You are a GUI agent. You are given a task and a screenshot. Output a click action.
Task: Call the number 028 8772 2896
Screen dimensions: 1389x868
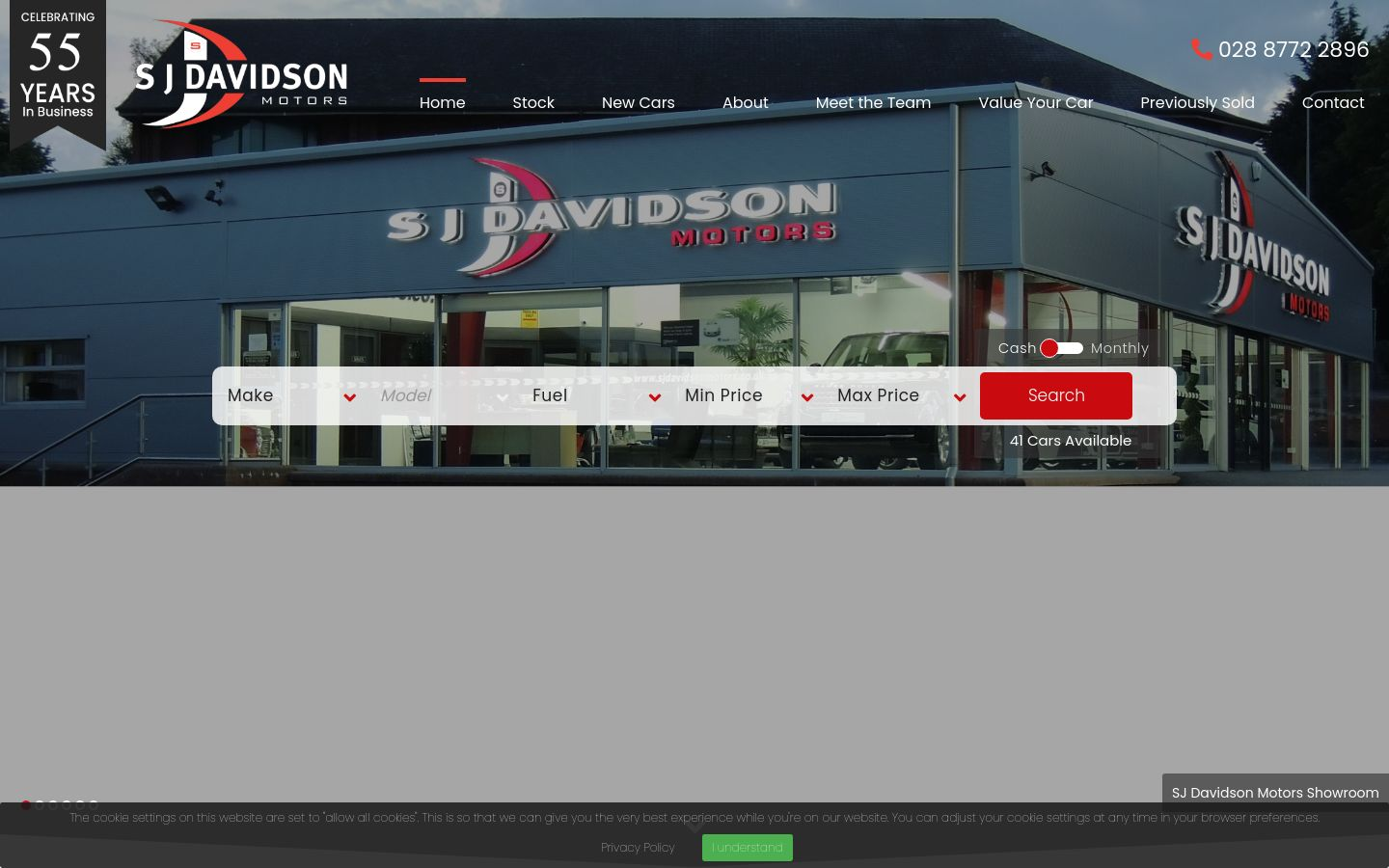[1293, 49]
